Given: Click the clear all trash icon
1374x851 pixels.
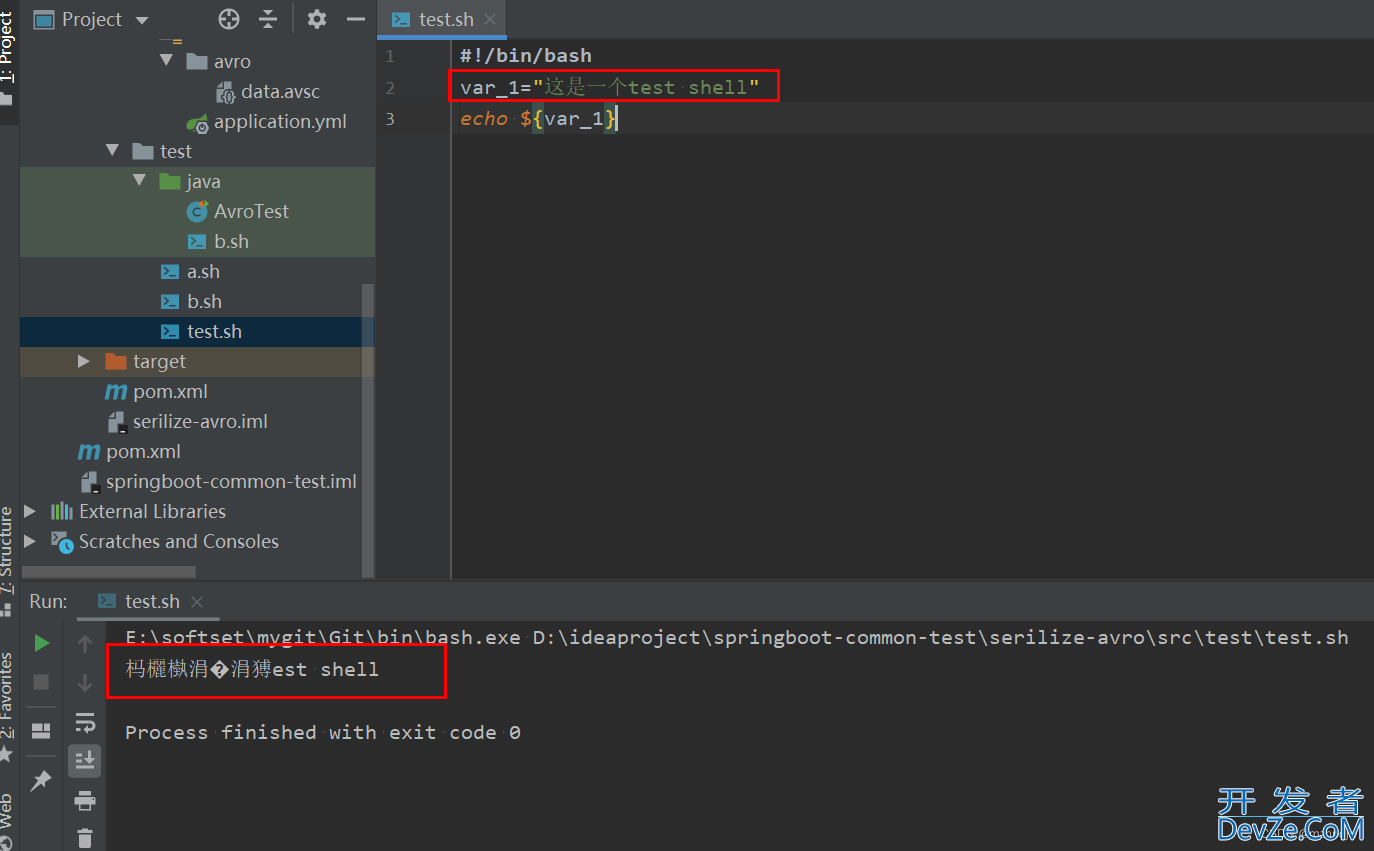Looking at the screenshot, I should [x=85, y=838].
